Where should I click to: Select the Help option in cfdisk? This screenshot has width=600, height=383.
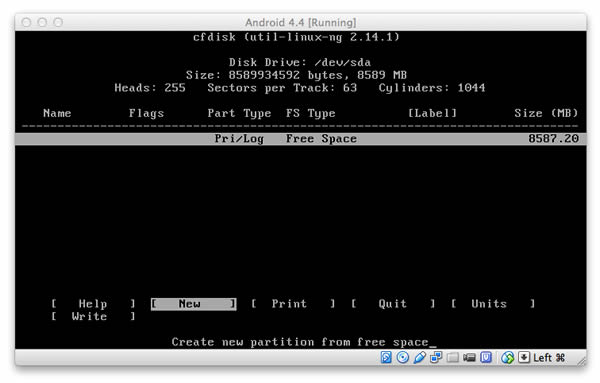coord(93,304)
